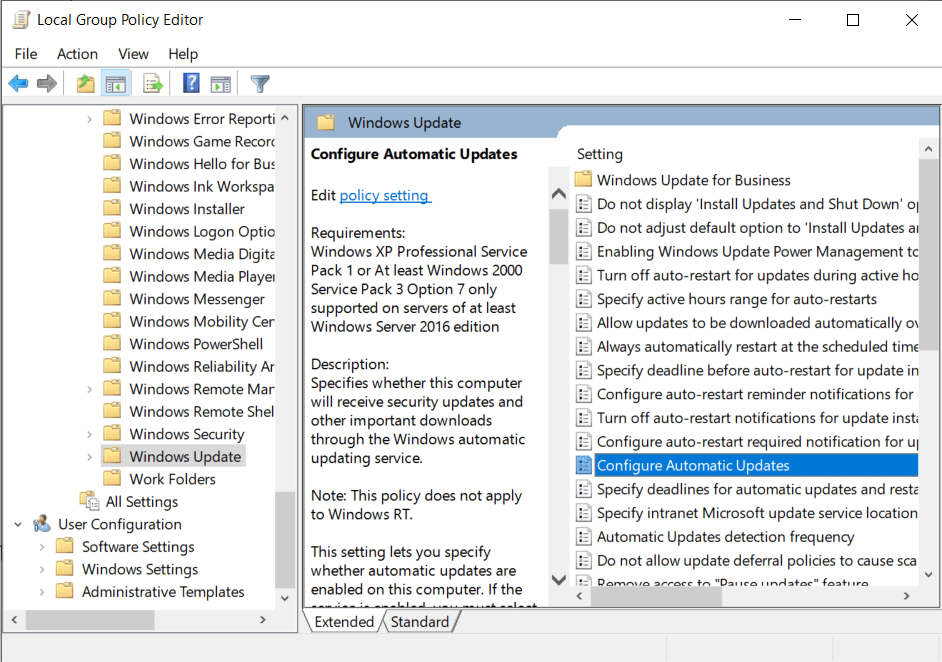
Task: Open the Action menu
Action: [x=77, y=54]
